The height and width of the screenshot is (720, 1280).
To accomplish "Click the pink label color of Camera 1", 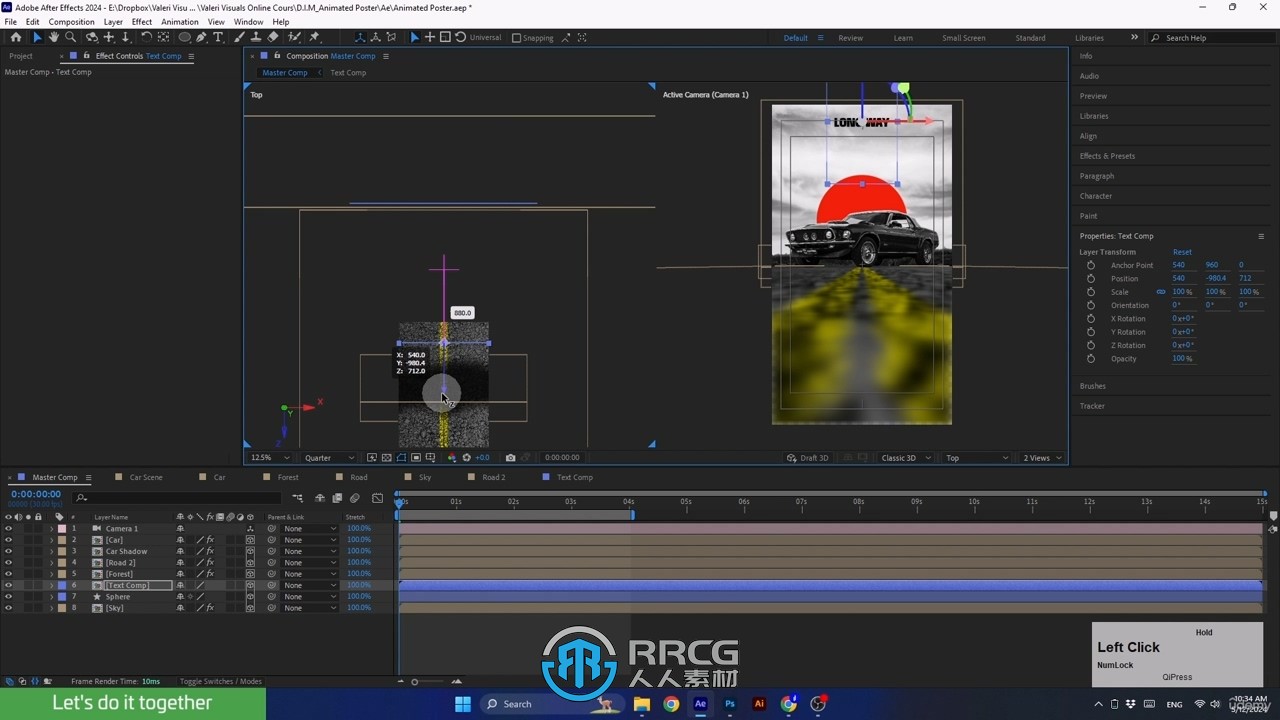I will [x=61, y=528].
